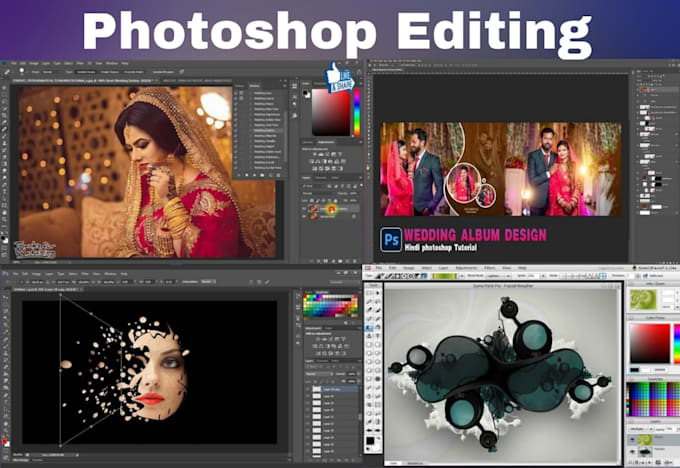Switch to the Channels tab in bridal photo window
This screenshot has width=680, height=468.
[320, 178]
